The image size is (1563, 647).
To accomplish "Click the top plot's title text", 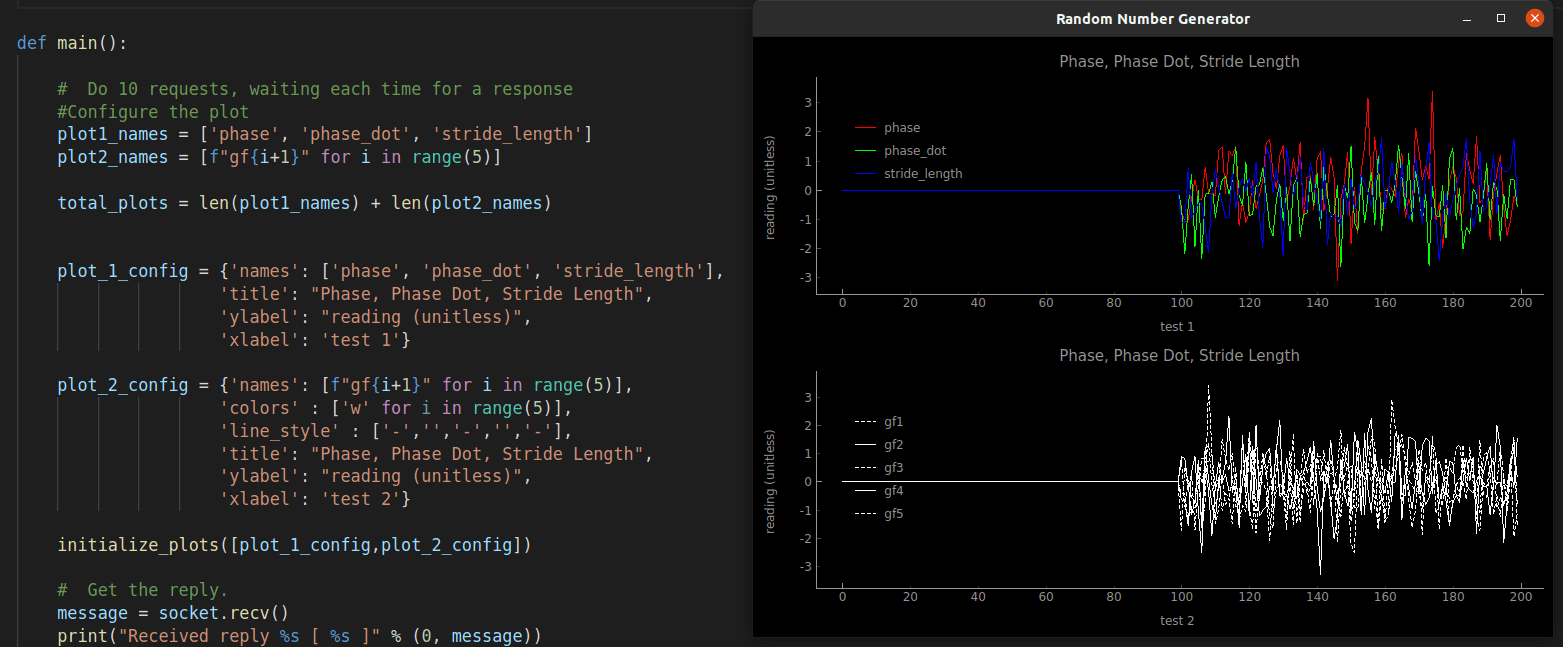I will (x=1179, y=62).
